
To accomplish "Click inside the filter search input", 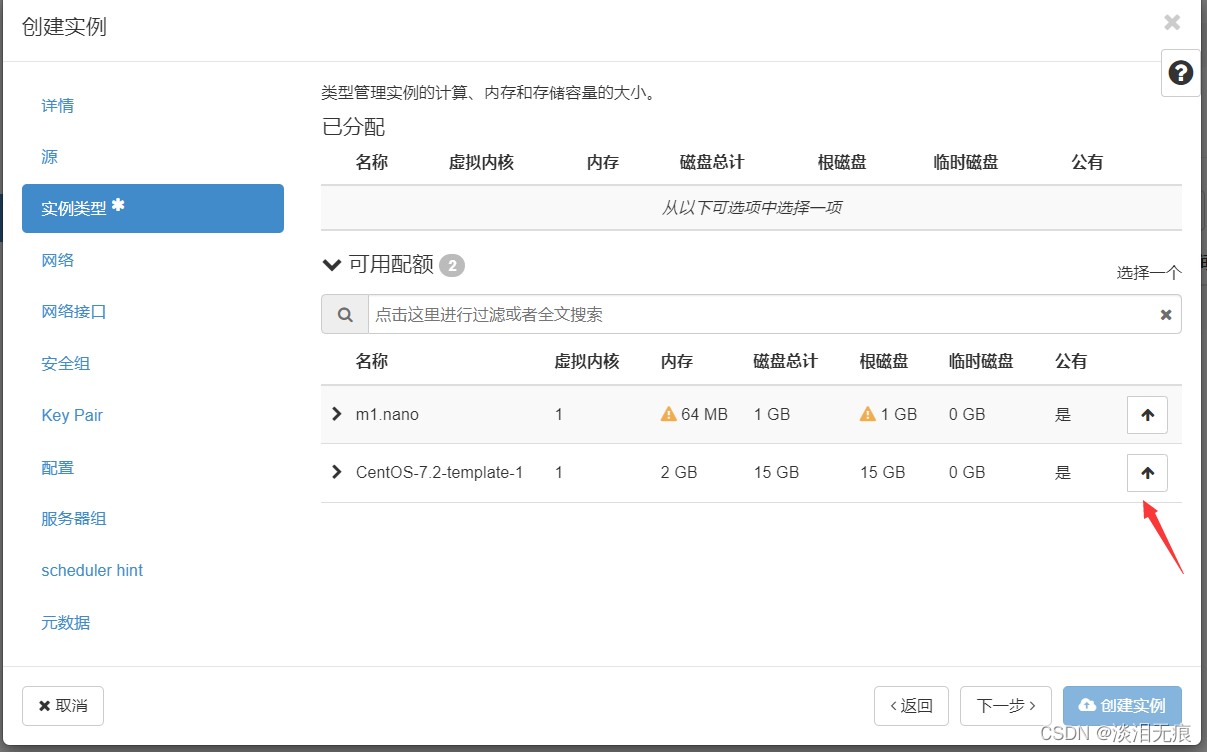I will tap(700, 314).
